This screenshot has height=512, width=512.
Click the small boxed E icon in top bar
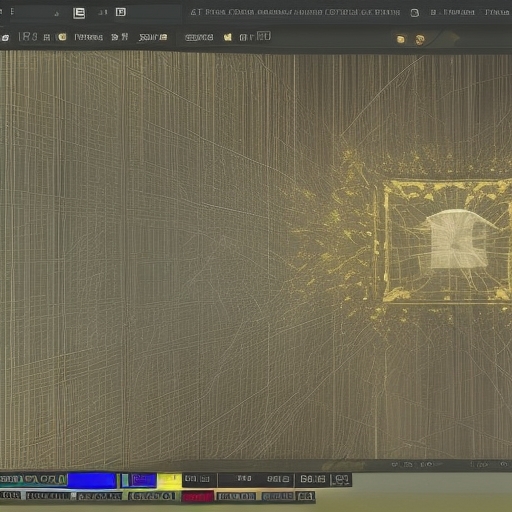[x=121, y=12]
